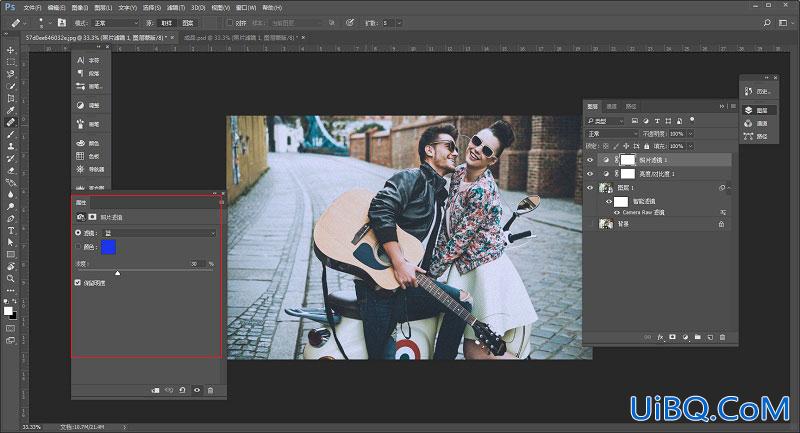Select the Path Selection tool
The width and height of the screenshot is (800, 433).
coord(11,243)
